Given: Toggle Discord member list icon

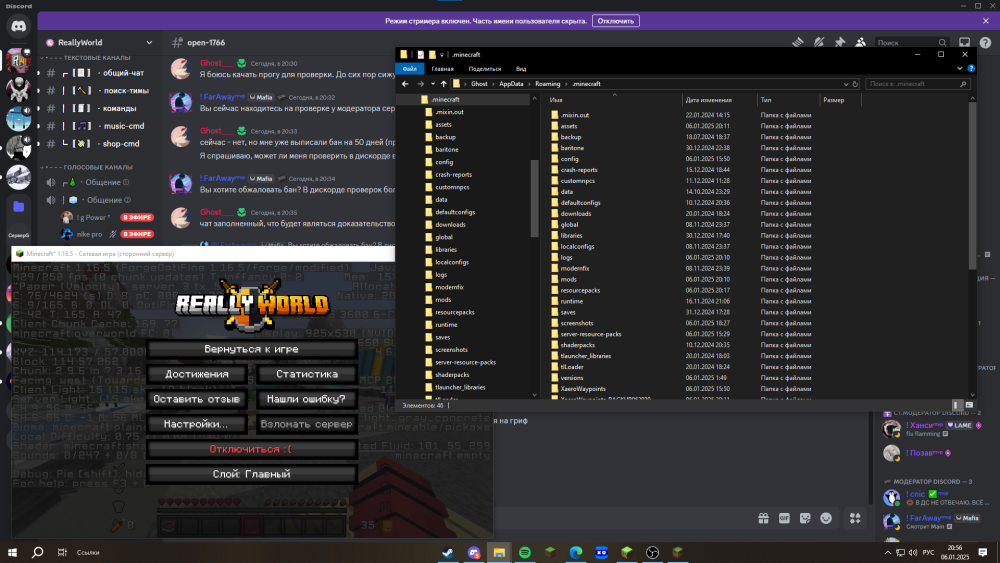Looking at the screenshot, I should [861, 42].
